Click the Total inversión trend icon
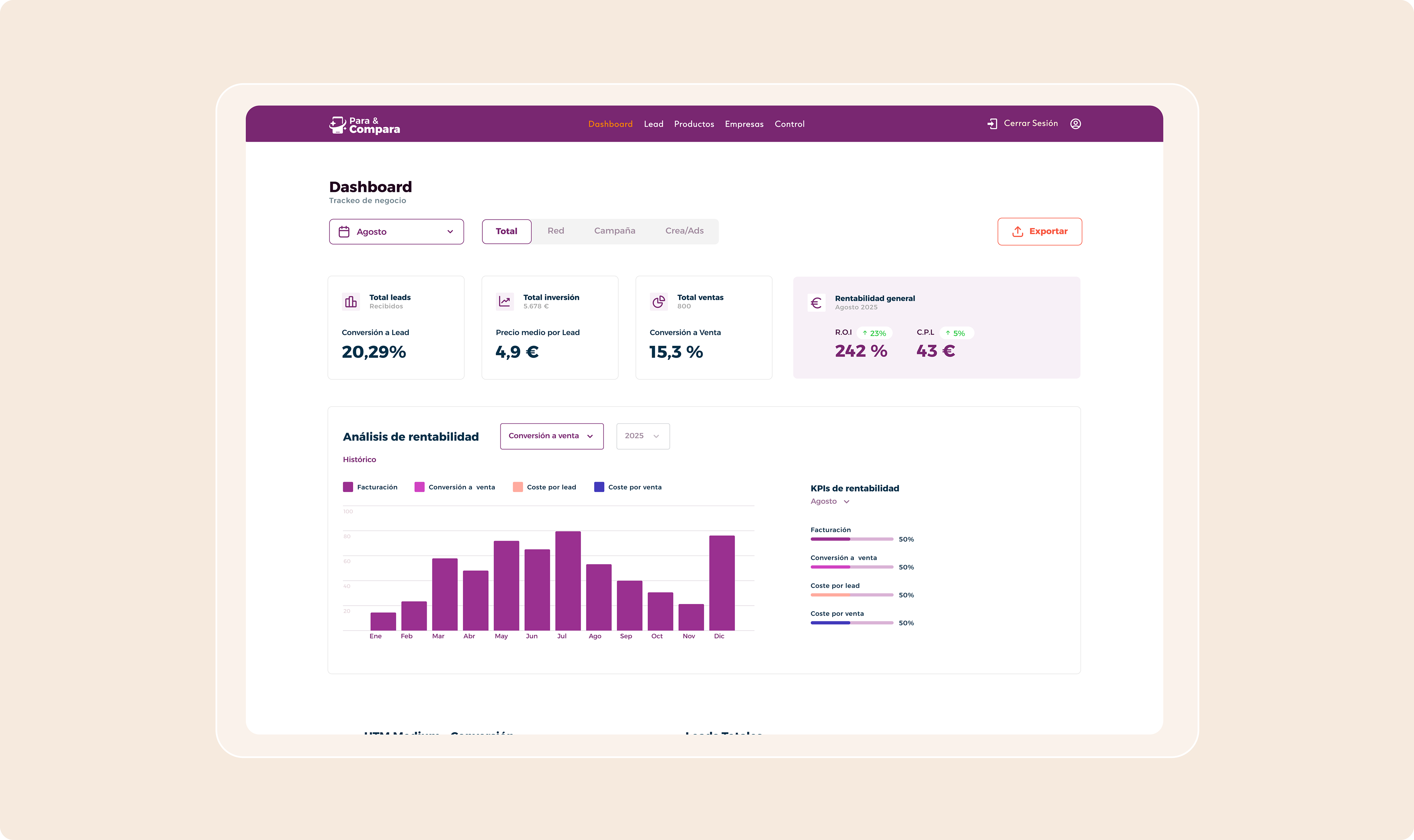1414x840 pixels. click(504, 302)
